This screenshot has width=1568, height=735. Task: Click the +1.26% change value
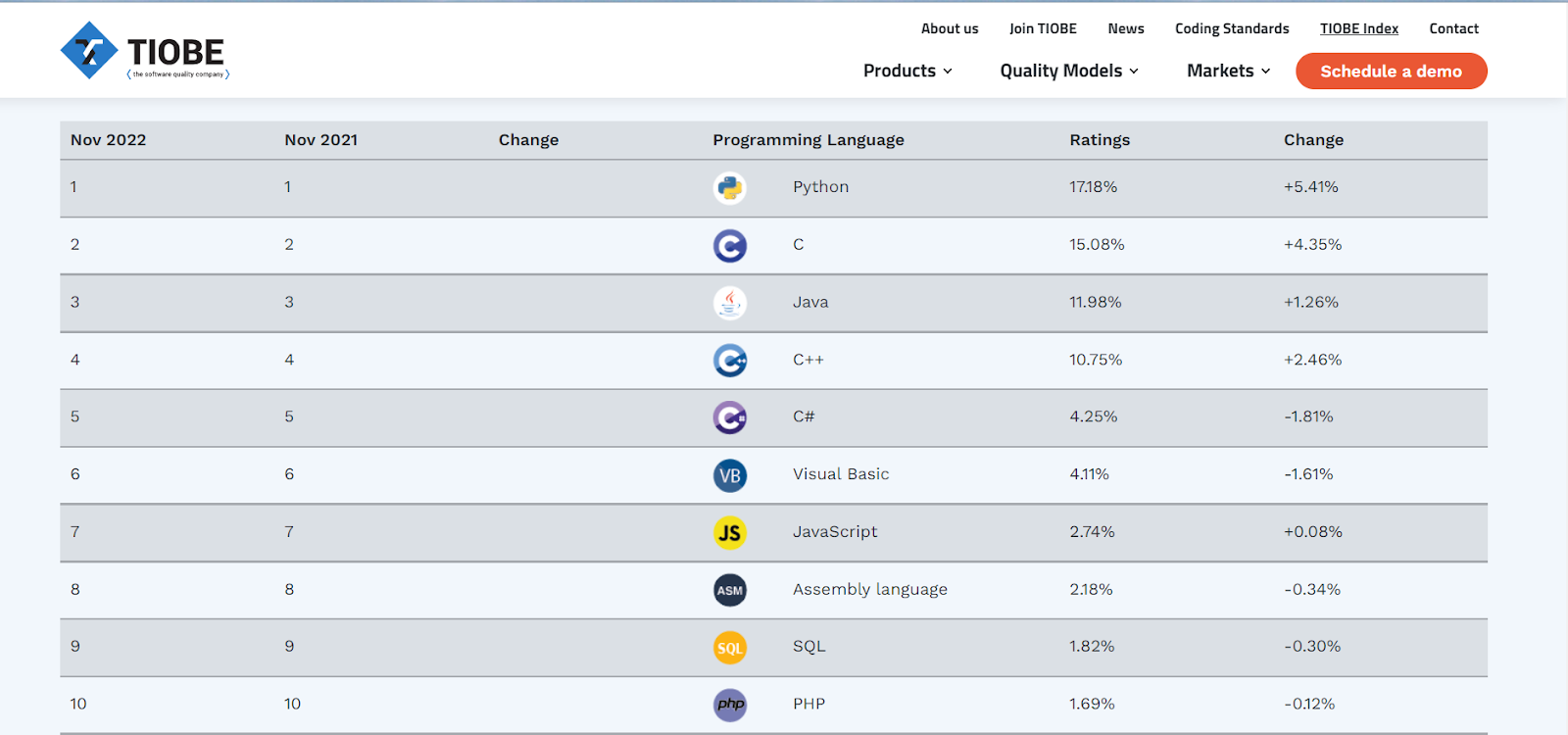[x=1311, y=302]
